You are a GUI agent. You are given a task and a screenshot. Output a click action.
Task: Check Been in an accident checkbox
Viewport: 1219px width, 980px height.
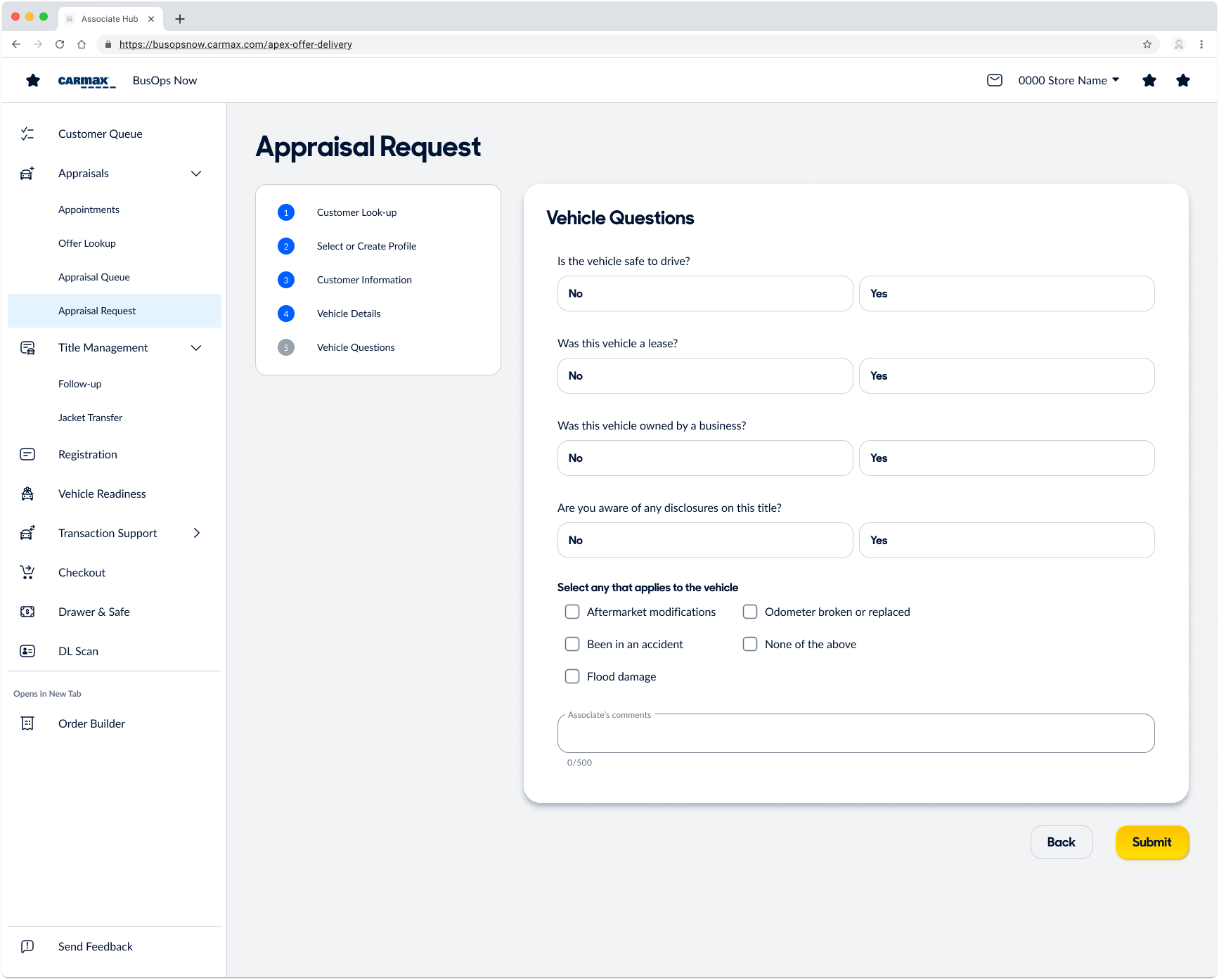coord(572,644)
